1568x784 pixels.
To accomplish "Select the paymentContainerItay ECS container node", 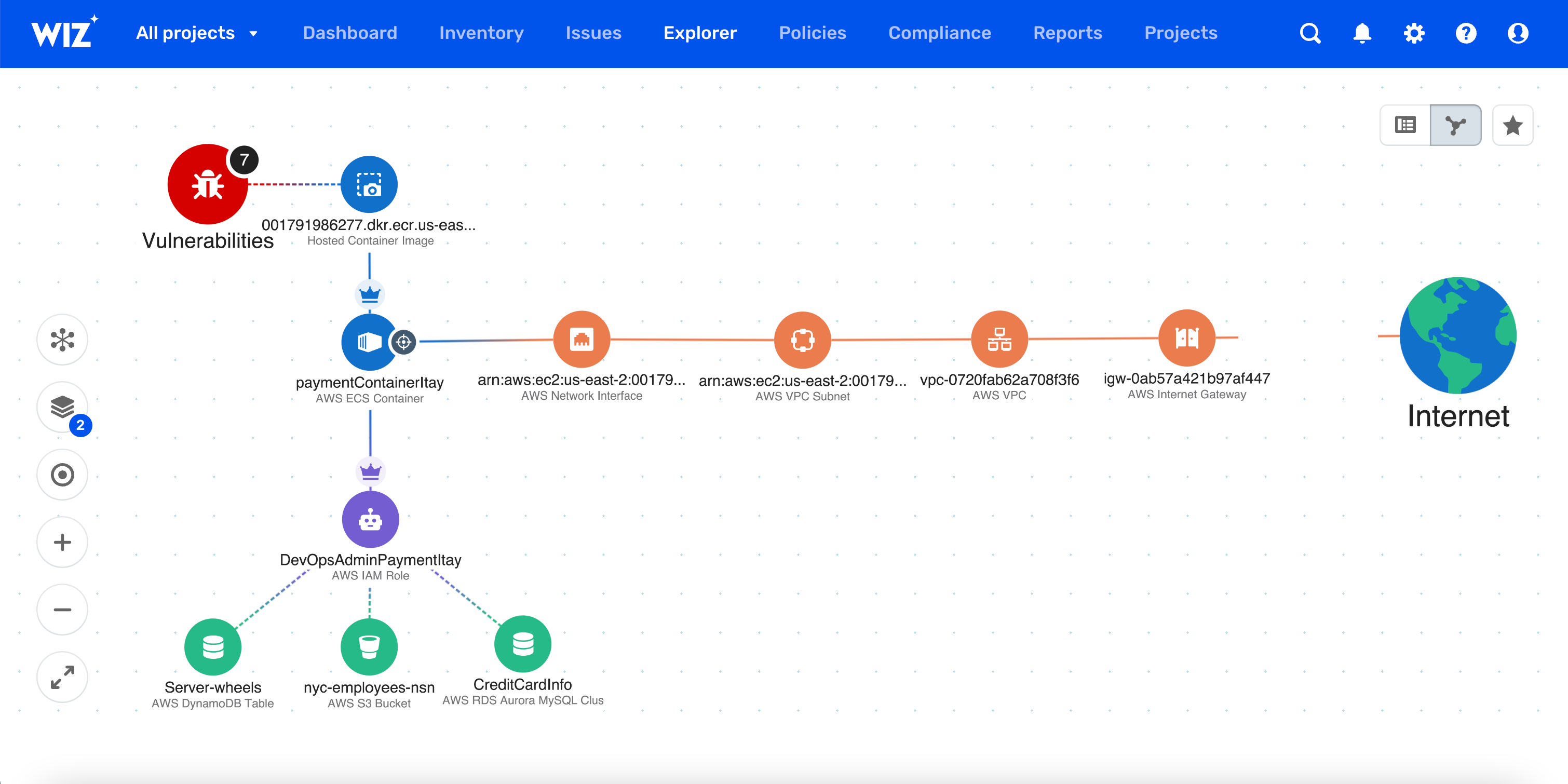I will pyautogui.click(x=369, y=342).
